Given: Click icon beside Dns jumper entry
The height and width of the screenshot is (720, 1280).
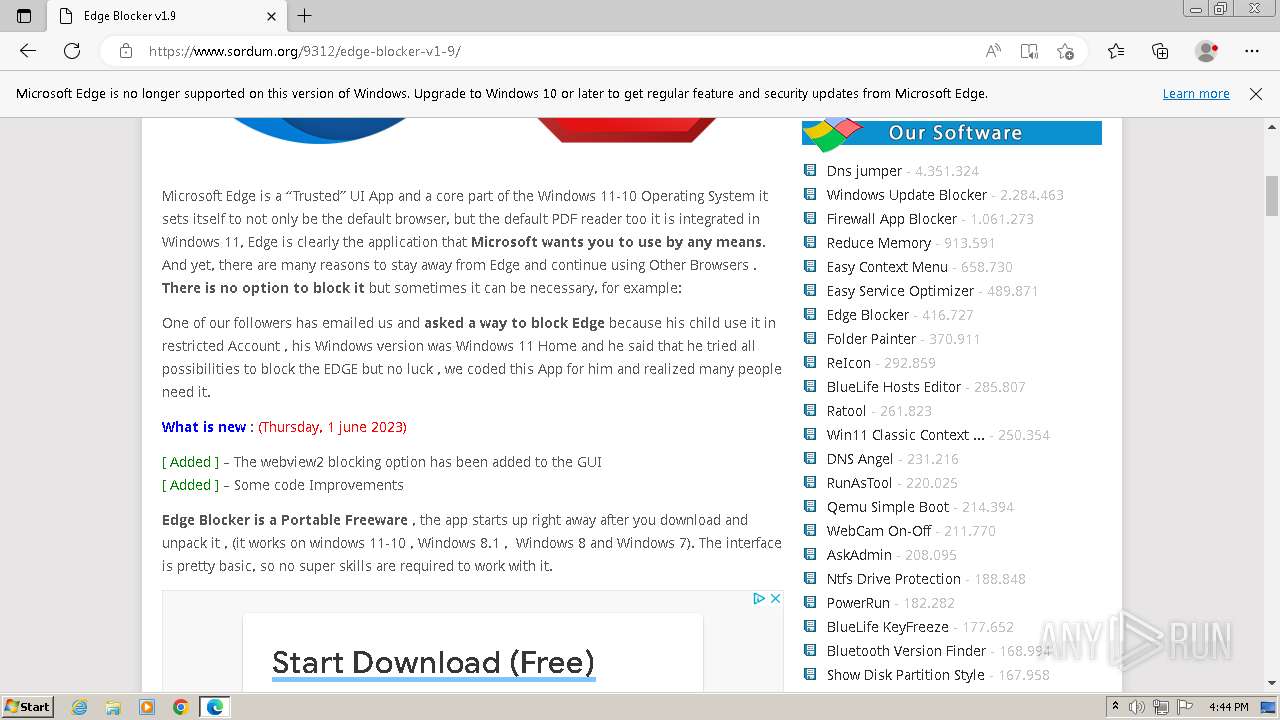Looking at the screenshot, I should click(810, 170).
